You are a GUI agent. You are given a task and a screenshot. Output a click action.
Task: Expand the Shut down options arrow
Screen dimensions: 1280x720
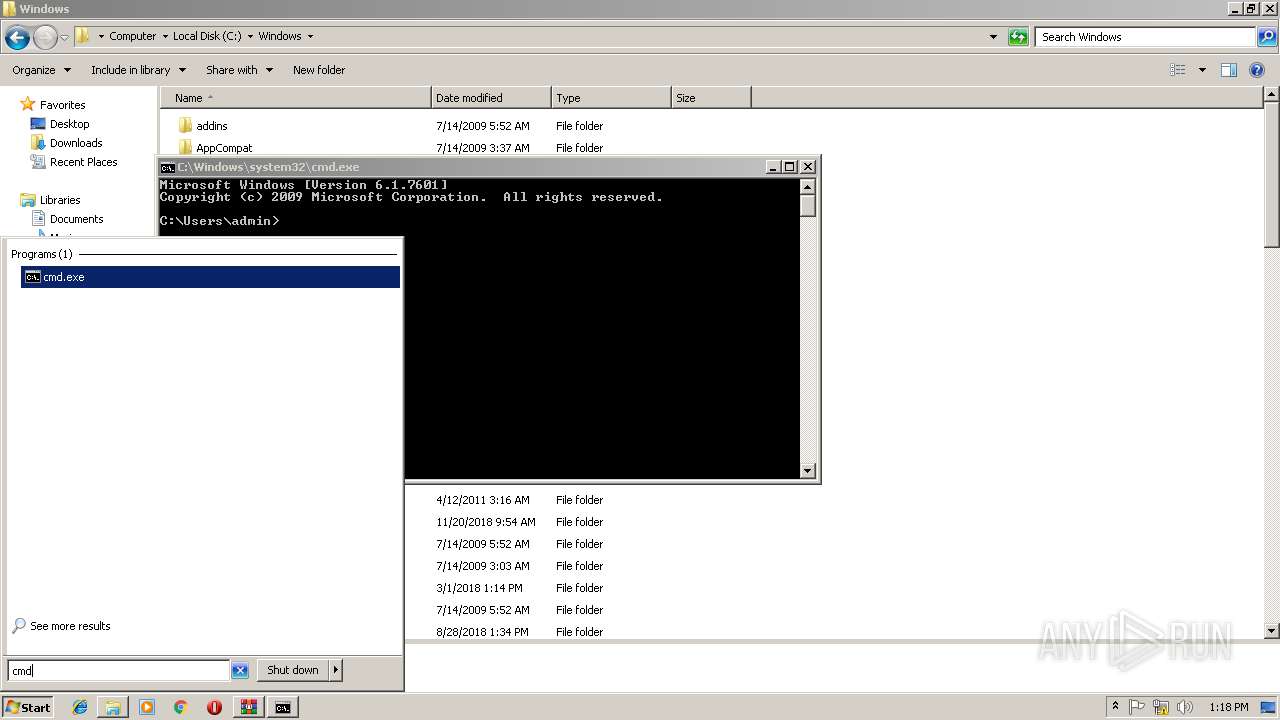tap(335, 670)
